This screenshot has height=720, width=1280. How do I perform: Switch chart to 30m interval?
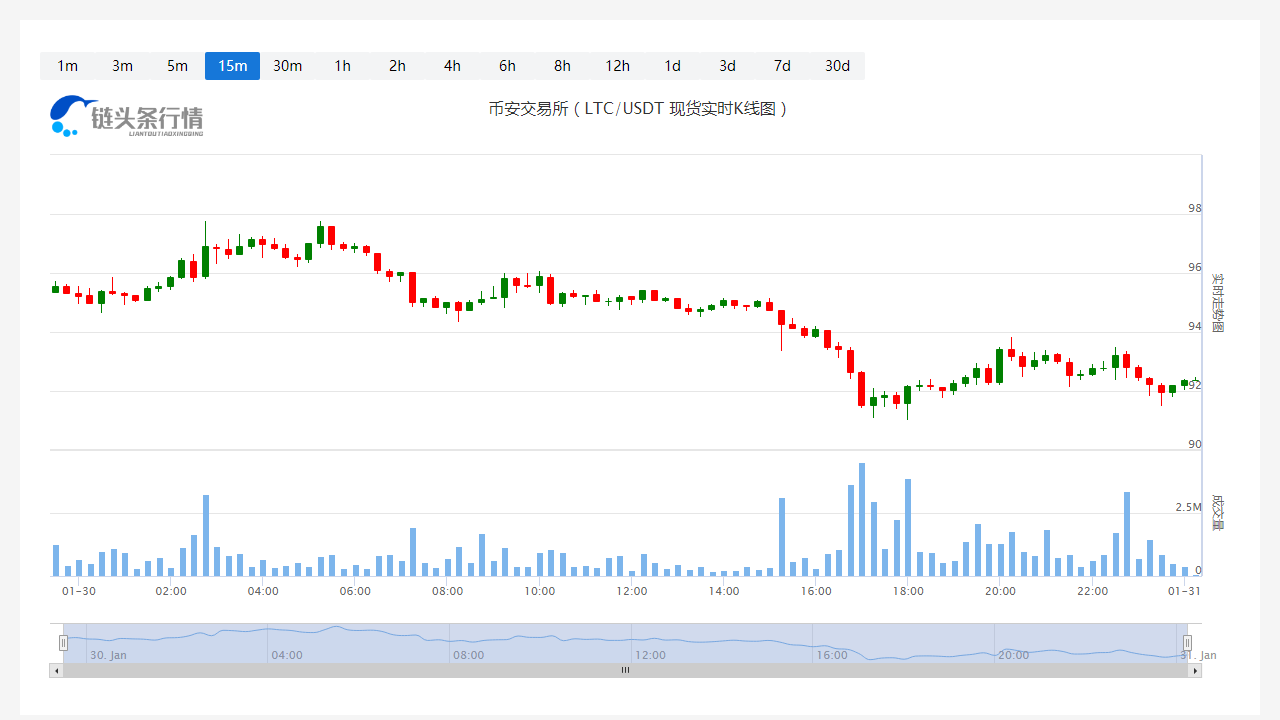click(x=287, y=66)
